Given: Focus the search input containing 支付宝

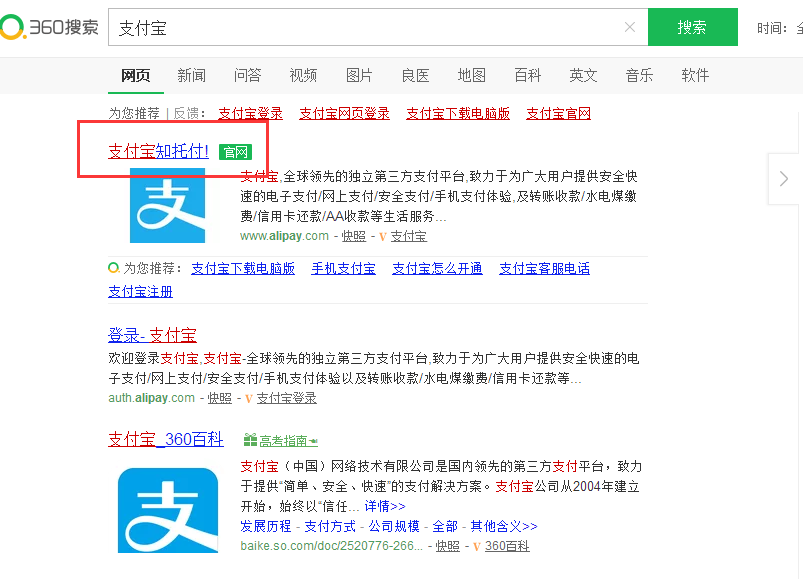Looking at the screenshot, I should click(x=378, y=27).
